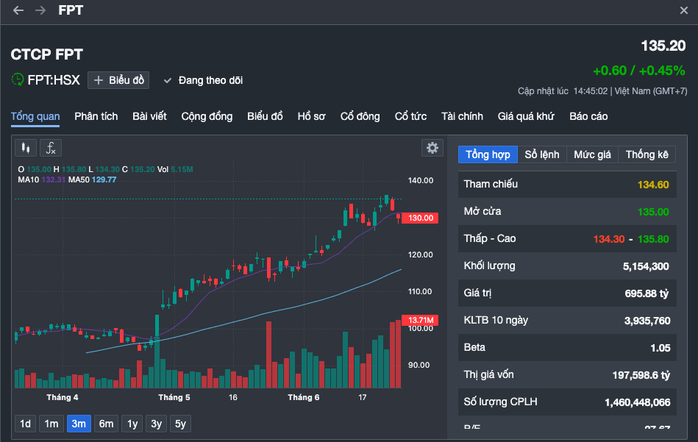Open the Cổ đông tab
Viewport: 698px width, 442px height.
coord(360,117)
